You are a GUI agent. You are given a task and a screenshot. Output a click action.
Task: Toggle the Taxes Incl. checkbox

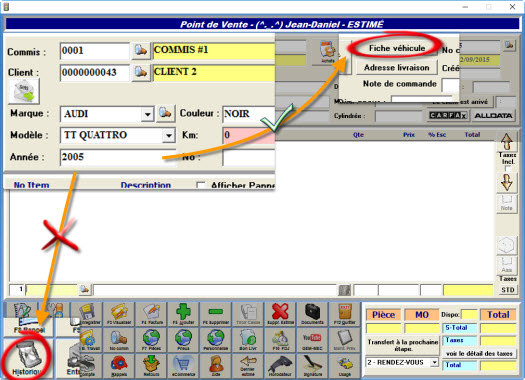[508, 168]
